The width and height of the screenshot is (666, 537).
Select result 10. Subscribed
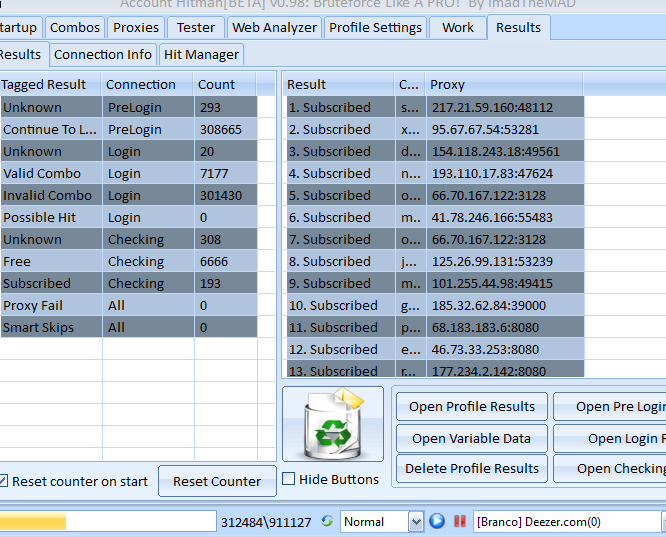333,305
